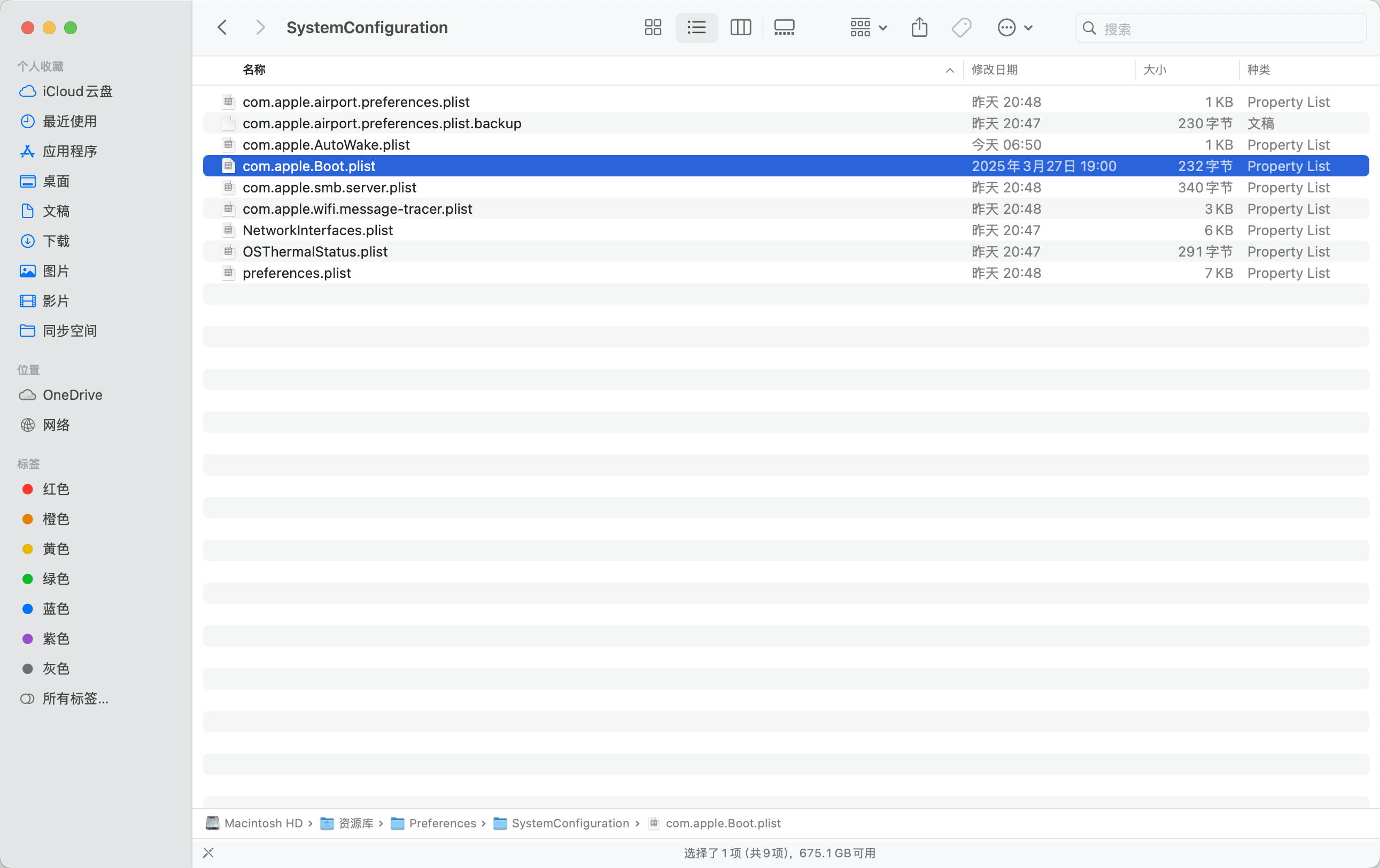
Task: Switch to icon grid view
Action: point(653,27)
